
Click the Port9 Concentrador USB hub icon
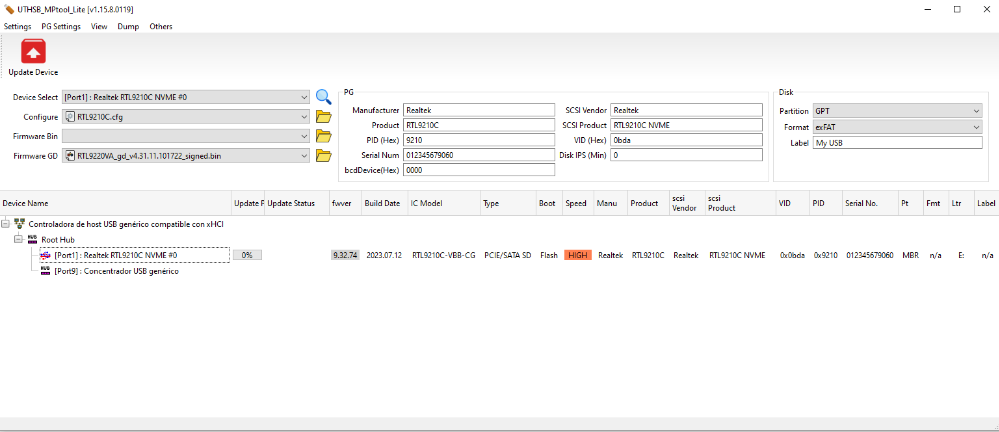(45, 271)
